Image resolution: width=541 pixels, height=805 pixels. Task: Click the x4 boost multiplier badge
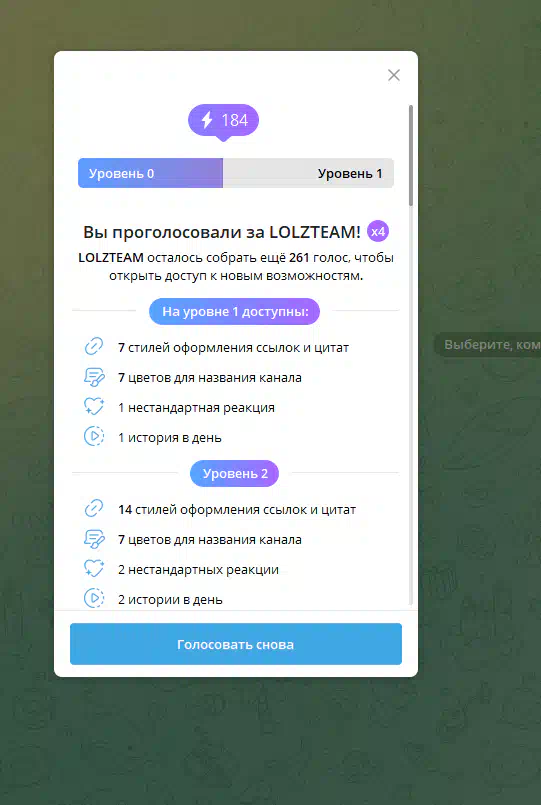378,232
